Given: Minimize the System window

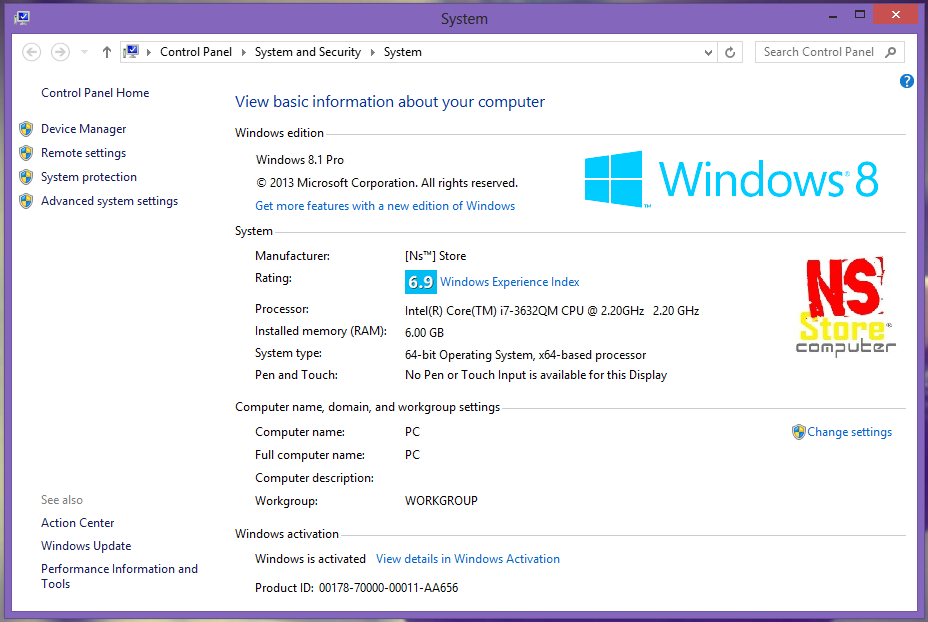Looking at the screenshot, I should (833, 16).
